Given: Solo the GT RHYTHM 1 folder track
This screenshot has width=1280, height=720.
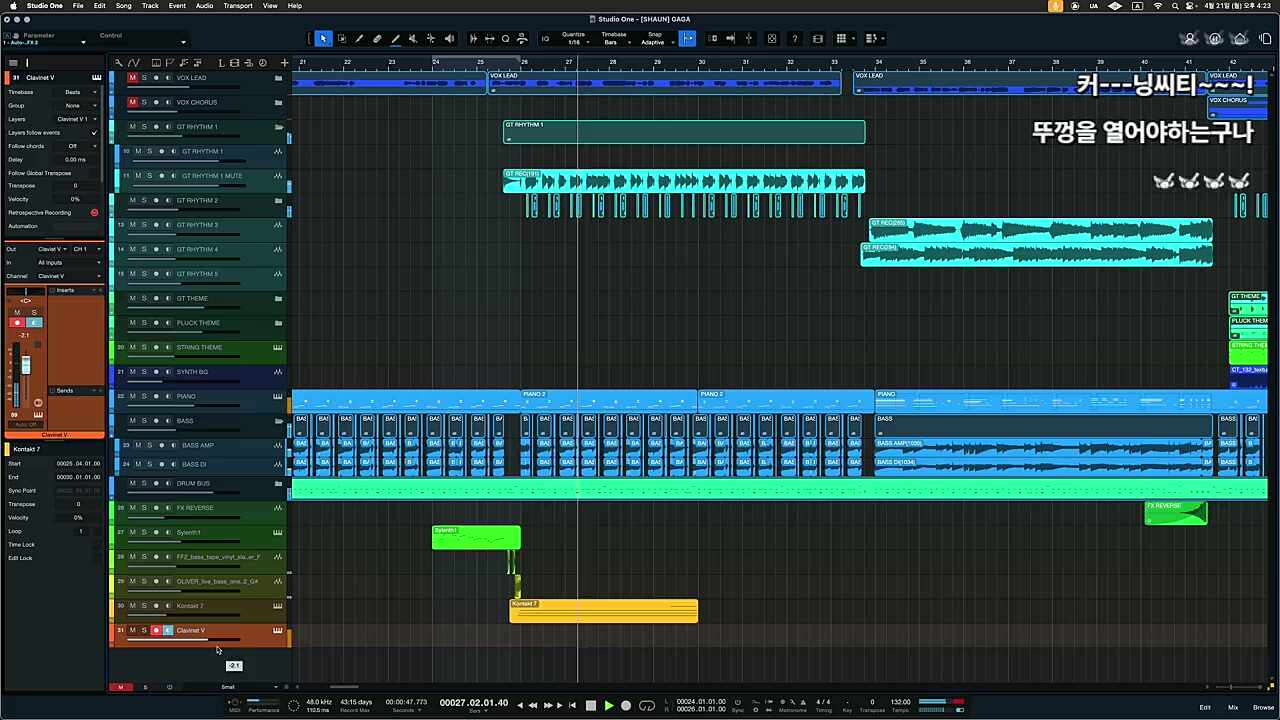Looking at the screenshot, I should [x=144, y=127].
